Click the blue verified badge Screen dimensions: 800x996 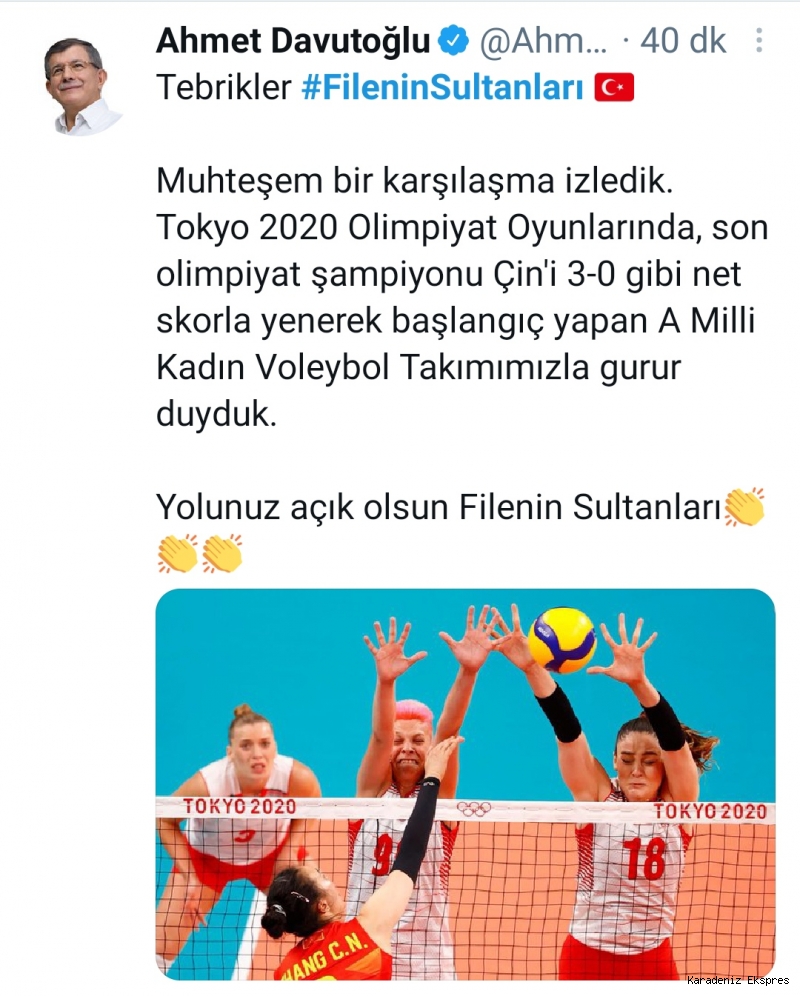pos(454,41)
